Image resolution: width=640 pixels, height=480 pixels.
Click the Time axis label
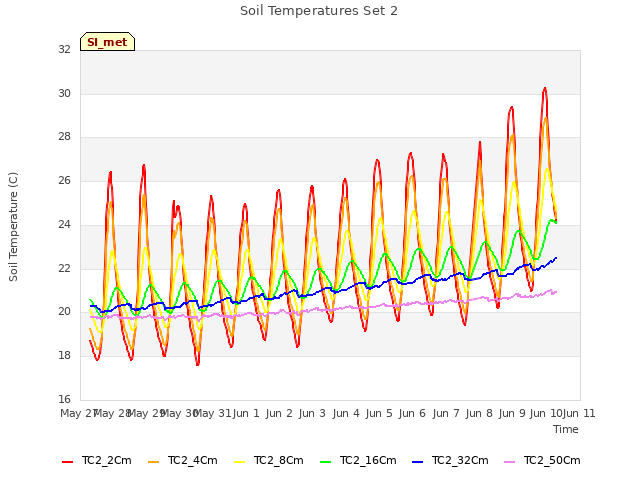[566, 429]
